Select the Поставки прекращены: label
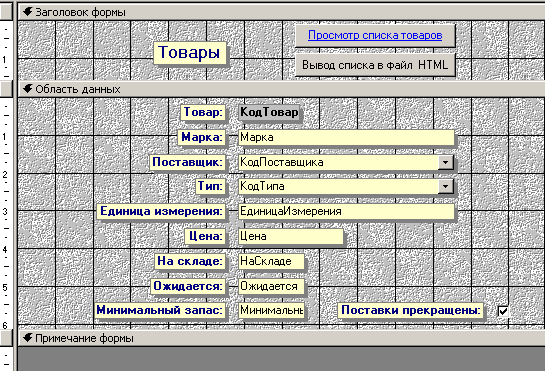 [x=411, y=310]
